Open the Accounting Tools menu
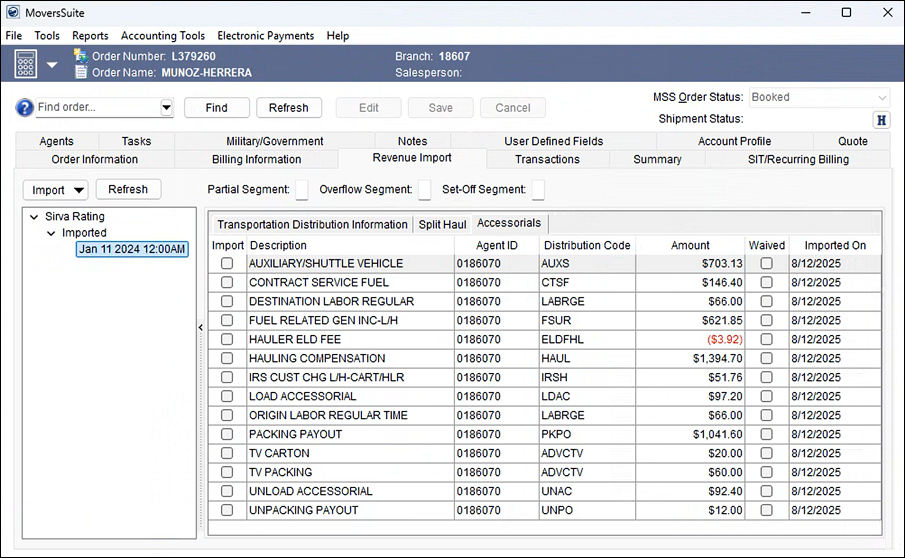 point(163,36)
